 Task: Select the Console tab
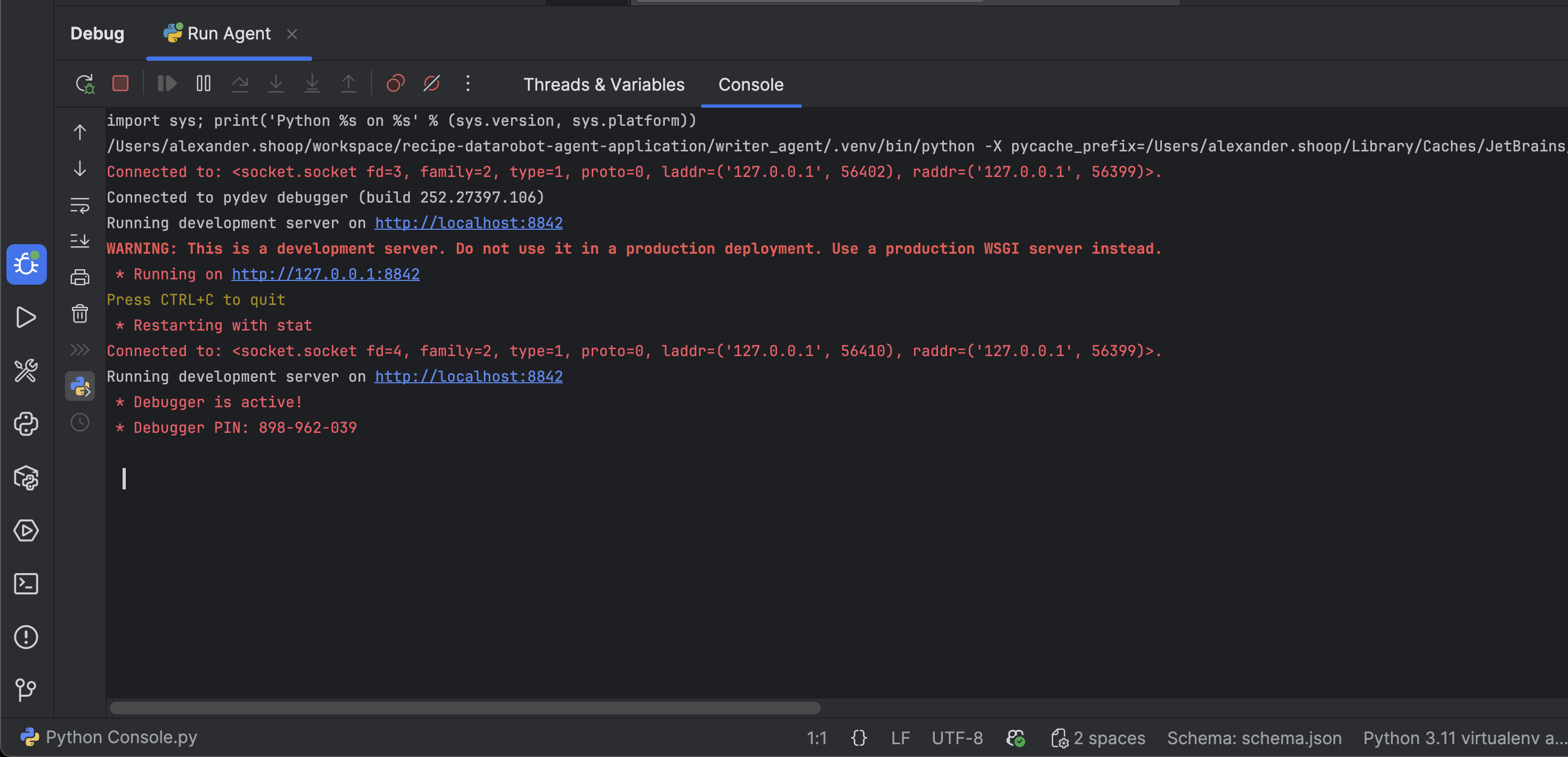pos(750,85)
